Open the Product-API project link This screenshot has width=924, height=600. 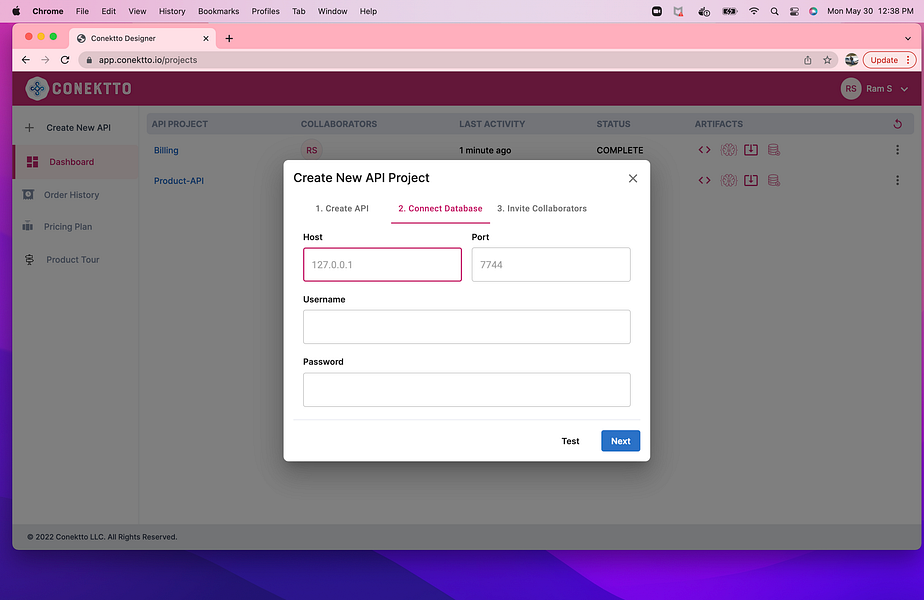tap(179, 181)
